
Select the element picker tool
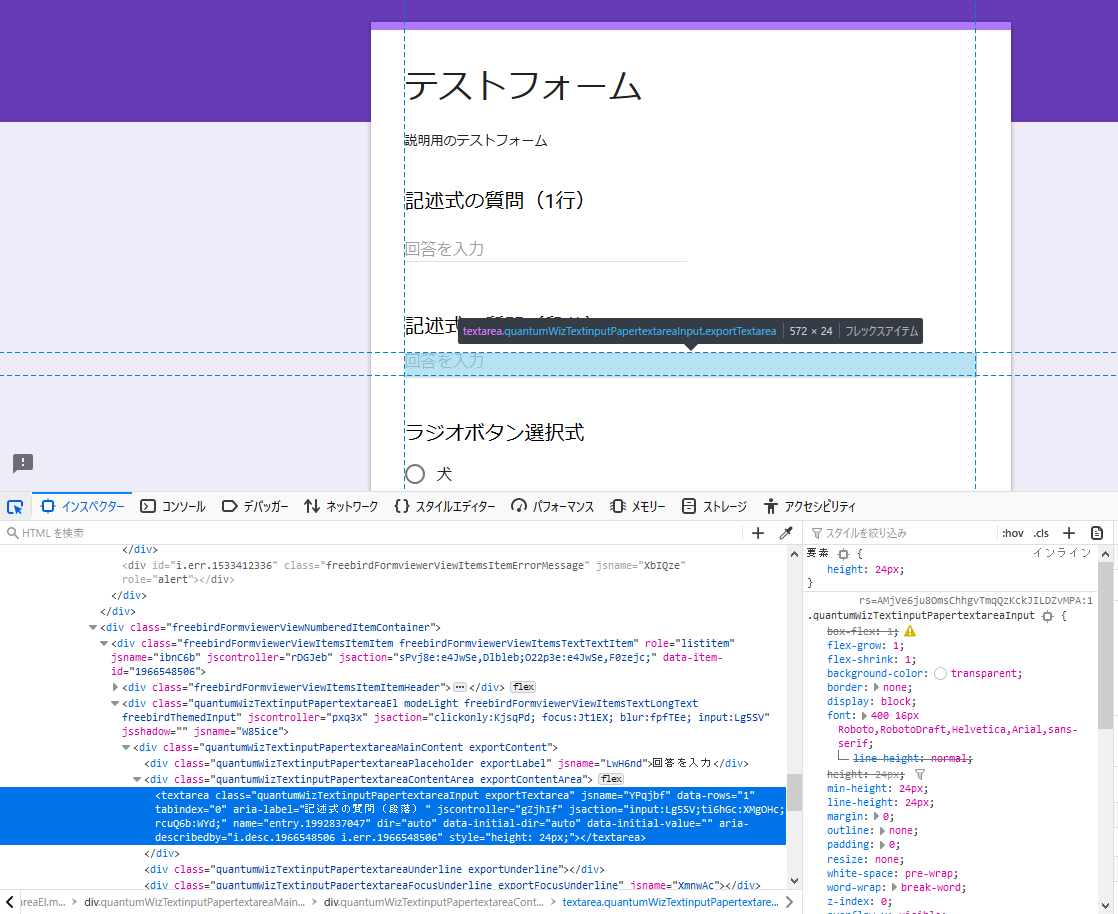point(15,507)
